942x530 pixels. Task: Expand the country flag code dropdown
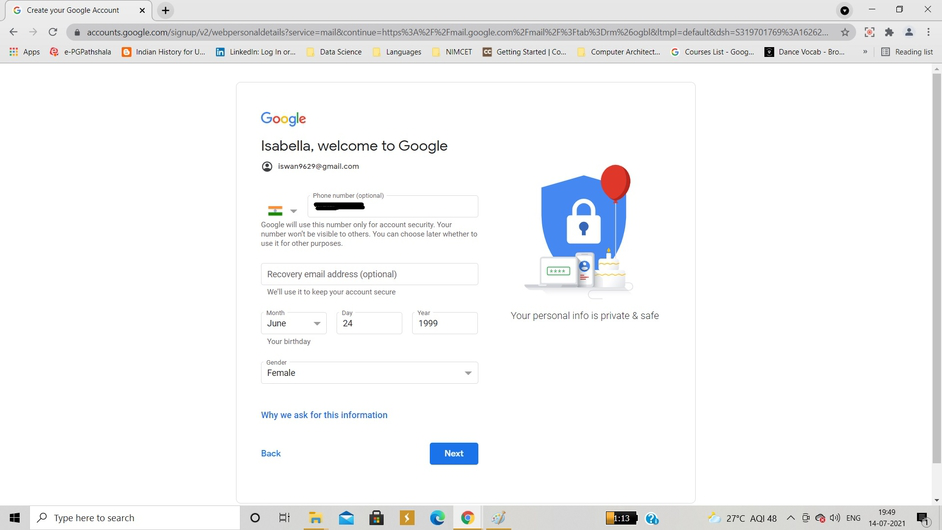[x=282, y=210]
